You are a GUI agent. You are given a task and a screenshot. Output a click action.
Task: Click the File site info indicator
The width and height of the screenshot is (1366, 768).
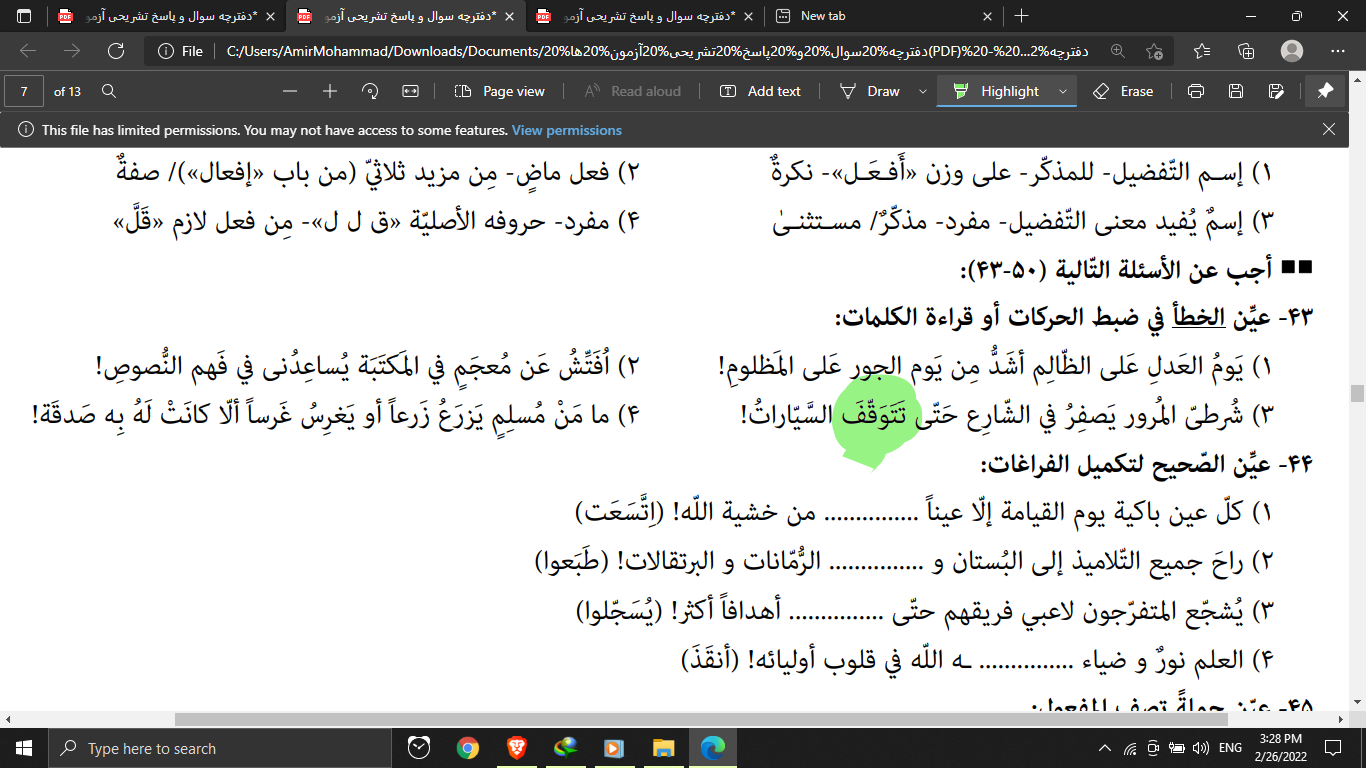click(181, 51)
